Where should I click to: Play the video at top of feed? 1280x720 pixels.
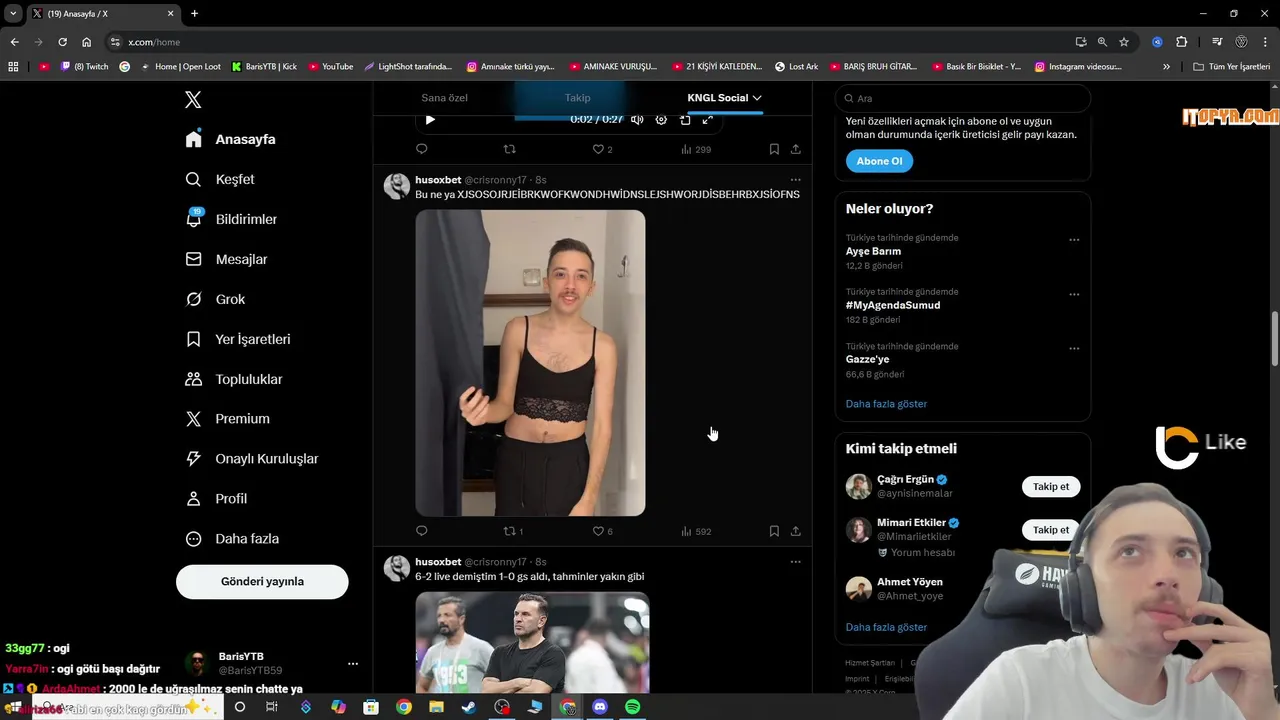[430, 120]
